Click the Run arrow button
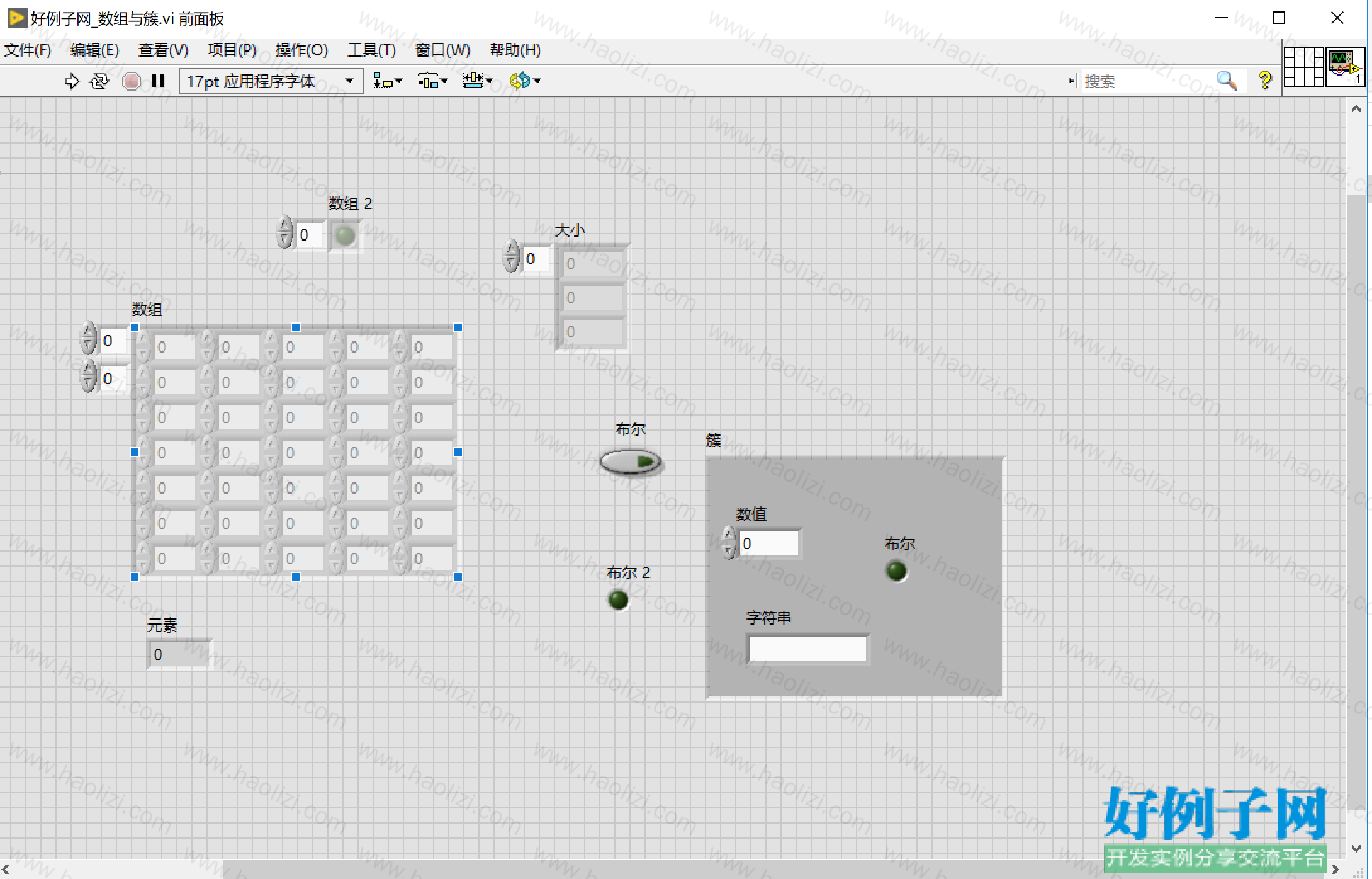 [x=72, y=81]
